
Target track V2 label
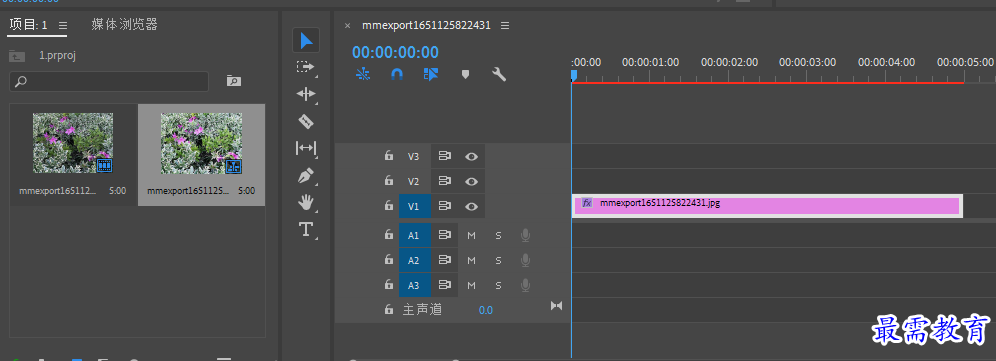pos(414,181)
